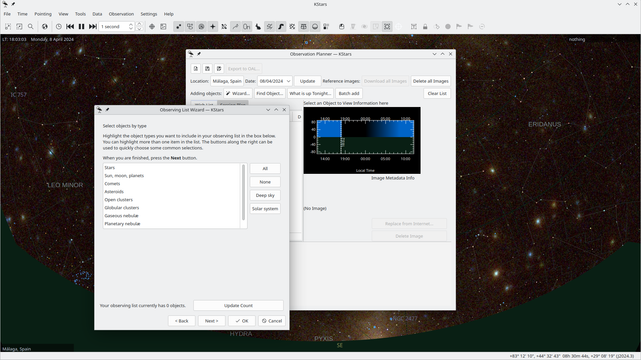Select Sun, moon, planets list entry

tap(172, 176)
